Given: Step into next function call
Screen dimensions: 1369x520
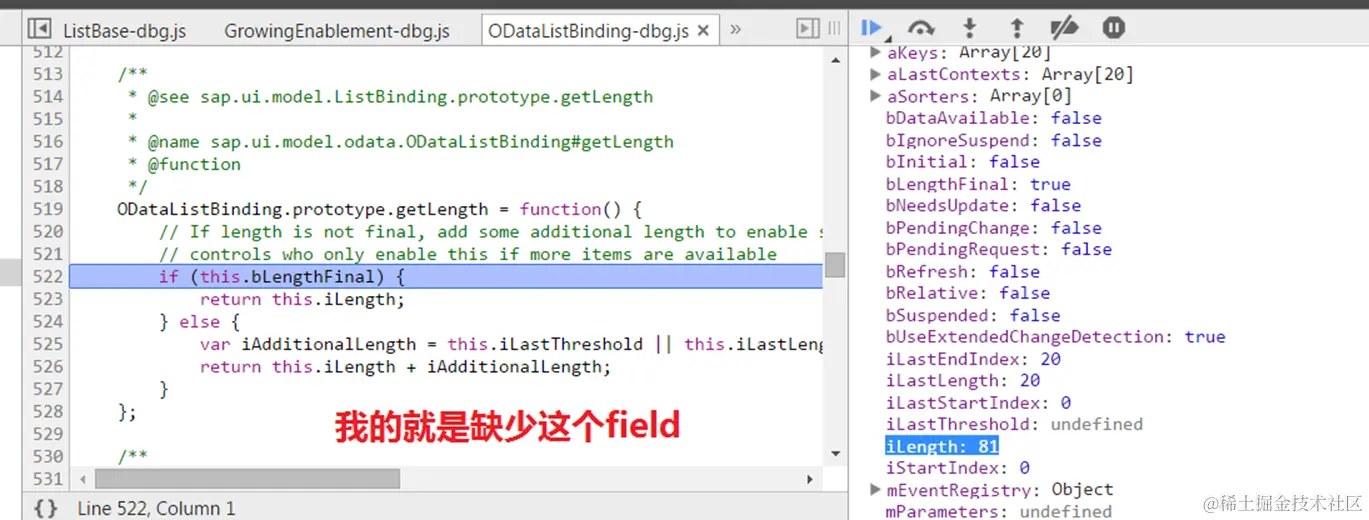Looking at the screenshot, I should pyautogui.click(x=969, y=28).
